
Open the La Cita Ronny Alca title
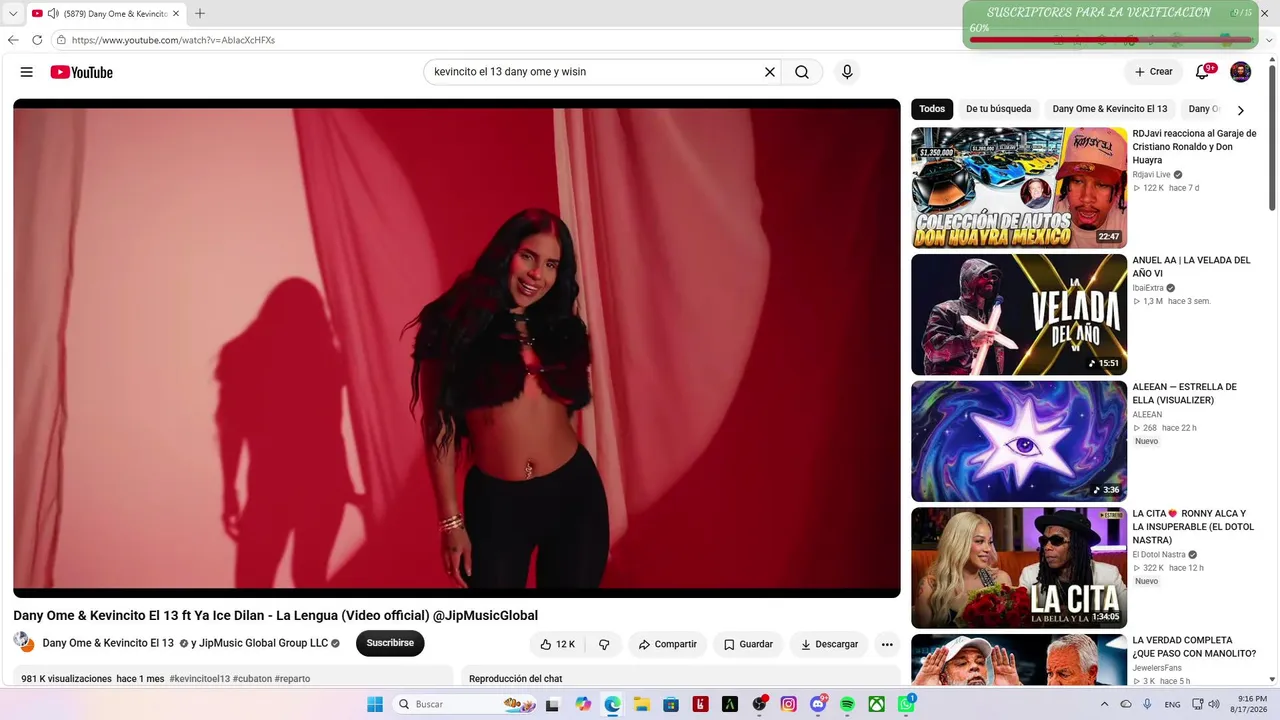point(1193,527)
